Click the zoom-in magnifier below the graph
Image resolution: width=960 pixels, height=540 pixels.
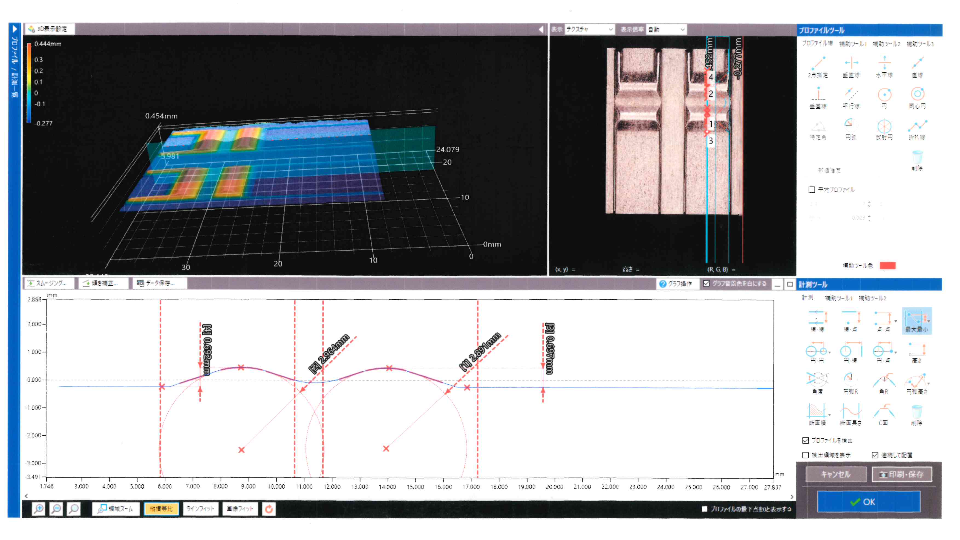tap(39, 508)
